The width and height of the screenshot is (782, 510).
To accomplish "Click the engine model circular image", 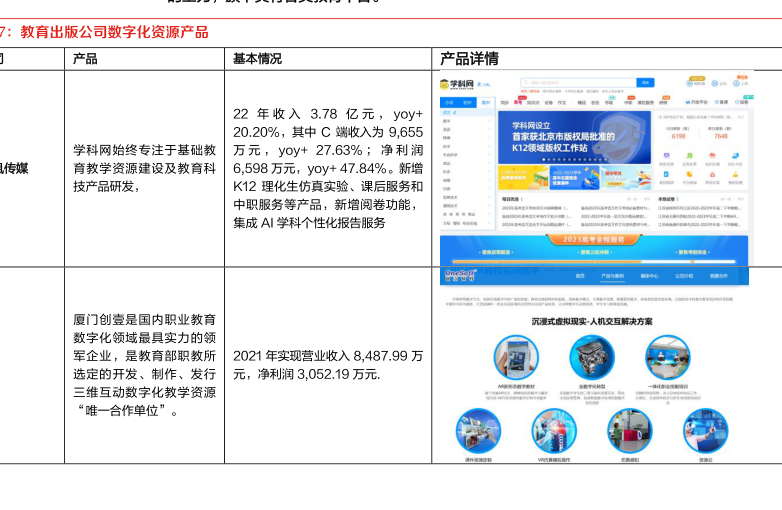I will tap(592, 357).
